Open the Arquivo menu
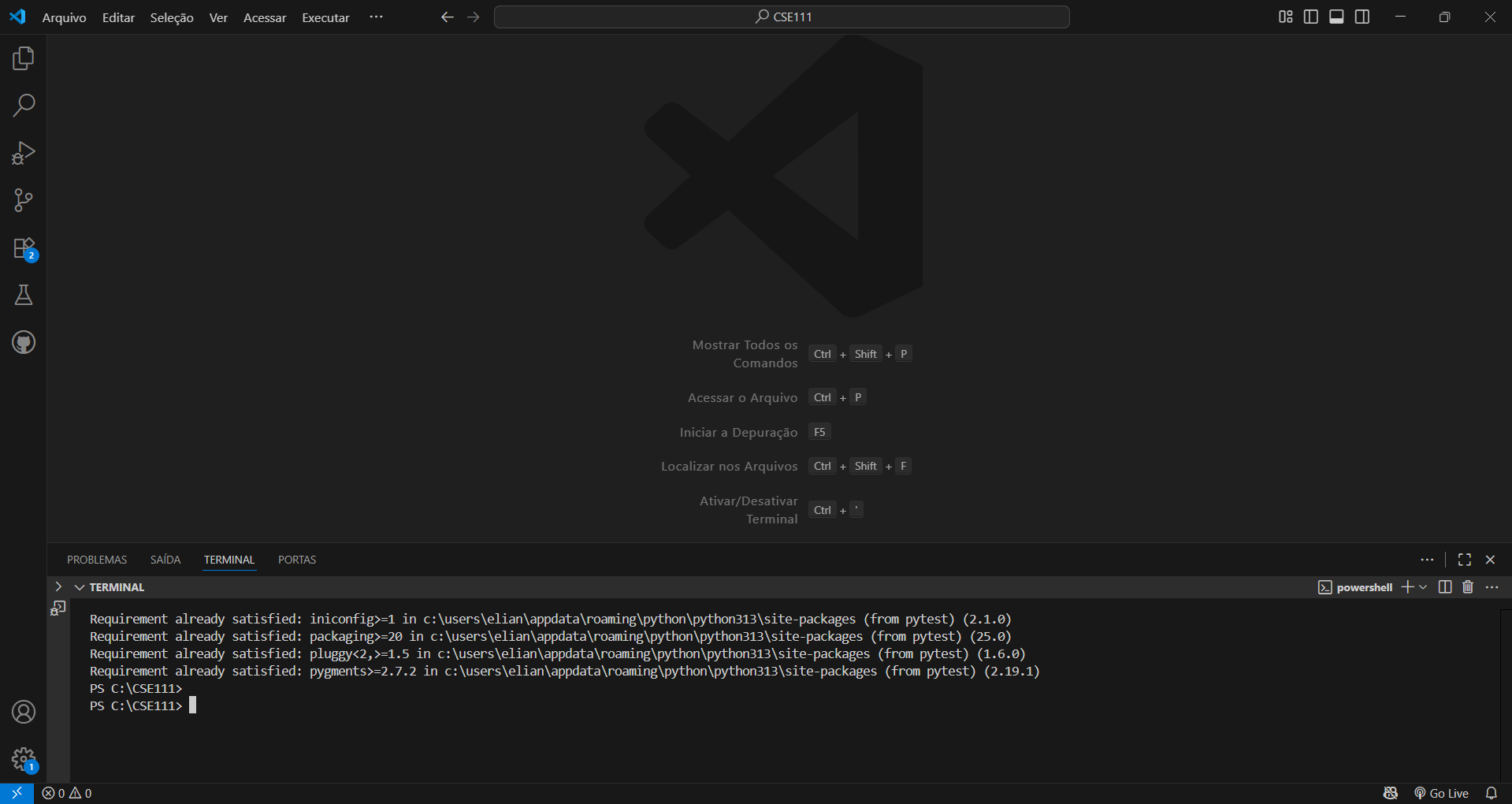Image resolution: width=1512 pixels, height=804 pixels. [64, 17]
